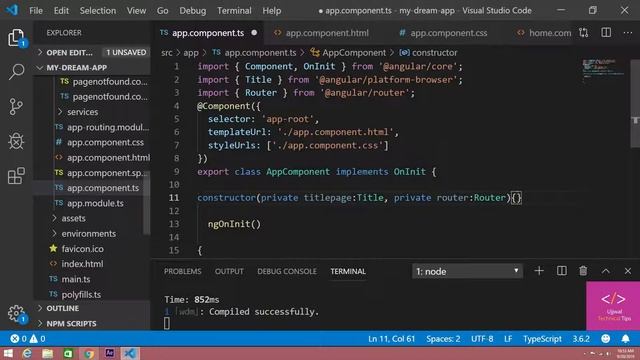Viewport: 640px width, 360px height.
Task: Switch to the Debug Console tab
Action: point(287,271)
